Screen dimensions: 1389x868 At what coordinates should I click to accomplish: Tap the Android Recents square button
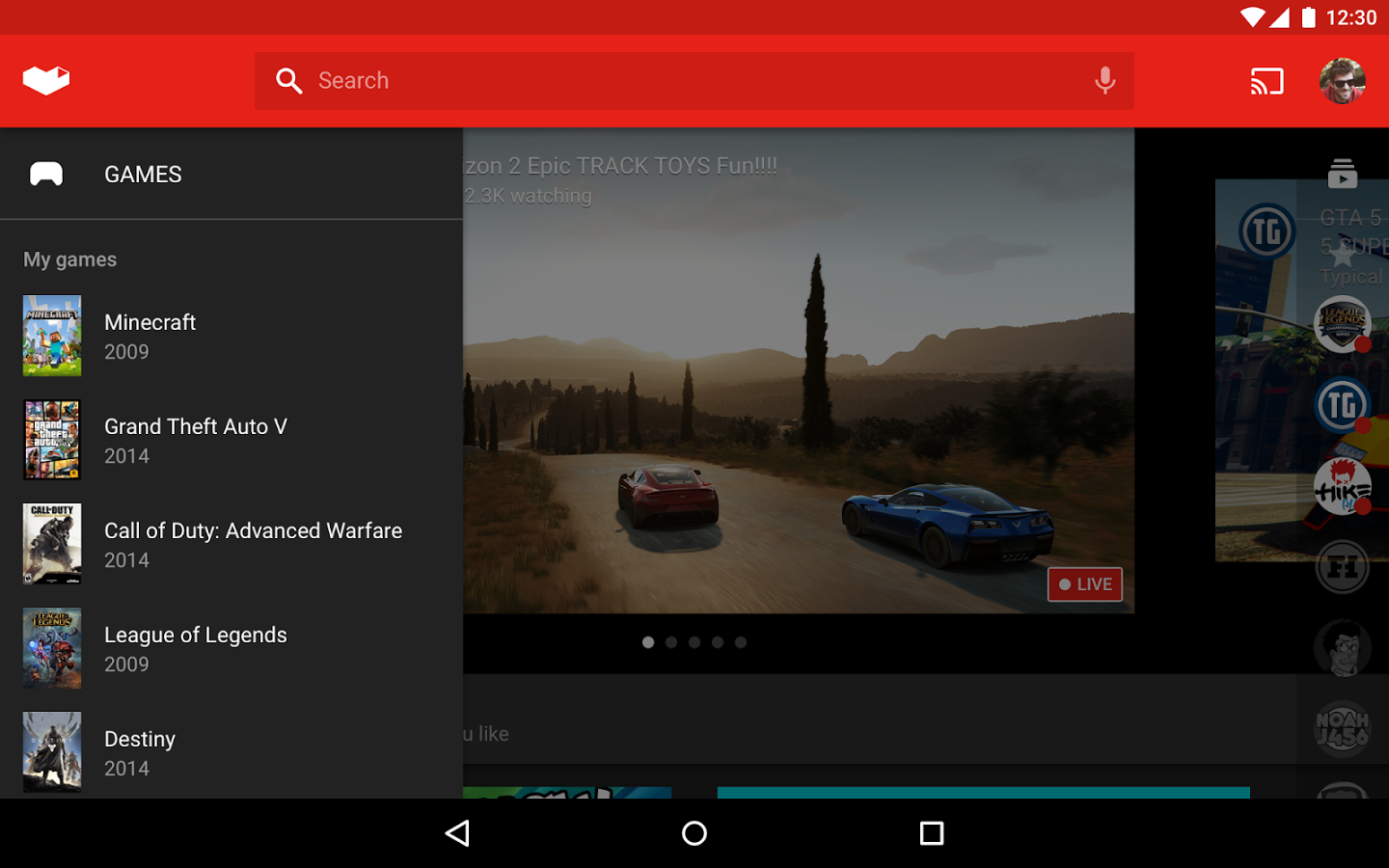point(932,833)
